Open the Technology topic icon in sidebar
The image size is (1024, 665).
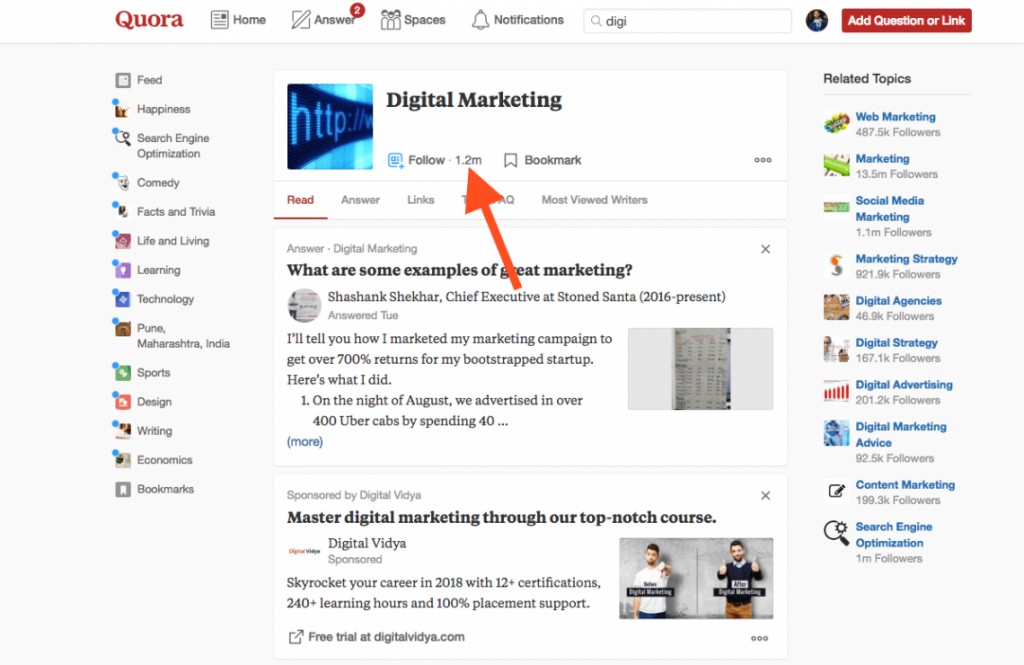122,299
